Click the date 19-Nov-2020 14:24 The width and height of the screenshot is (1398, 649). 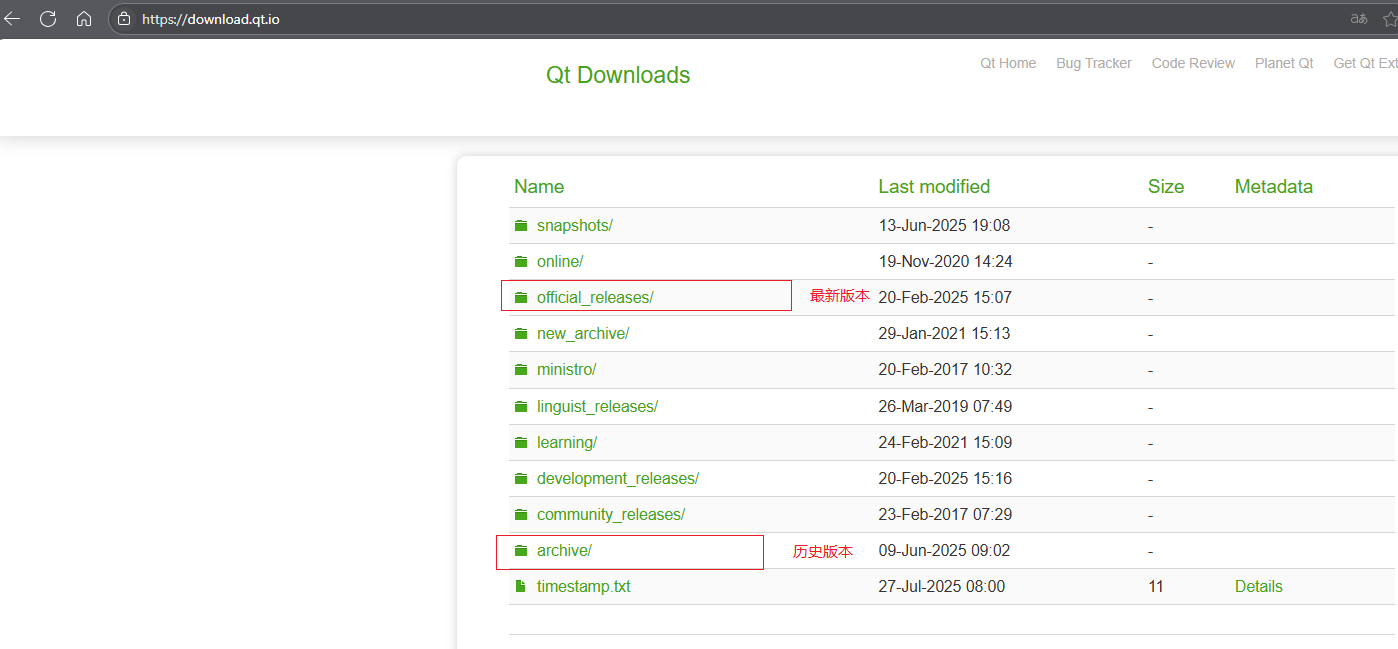pos(945,262)
